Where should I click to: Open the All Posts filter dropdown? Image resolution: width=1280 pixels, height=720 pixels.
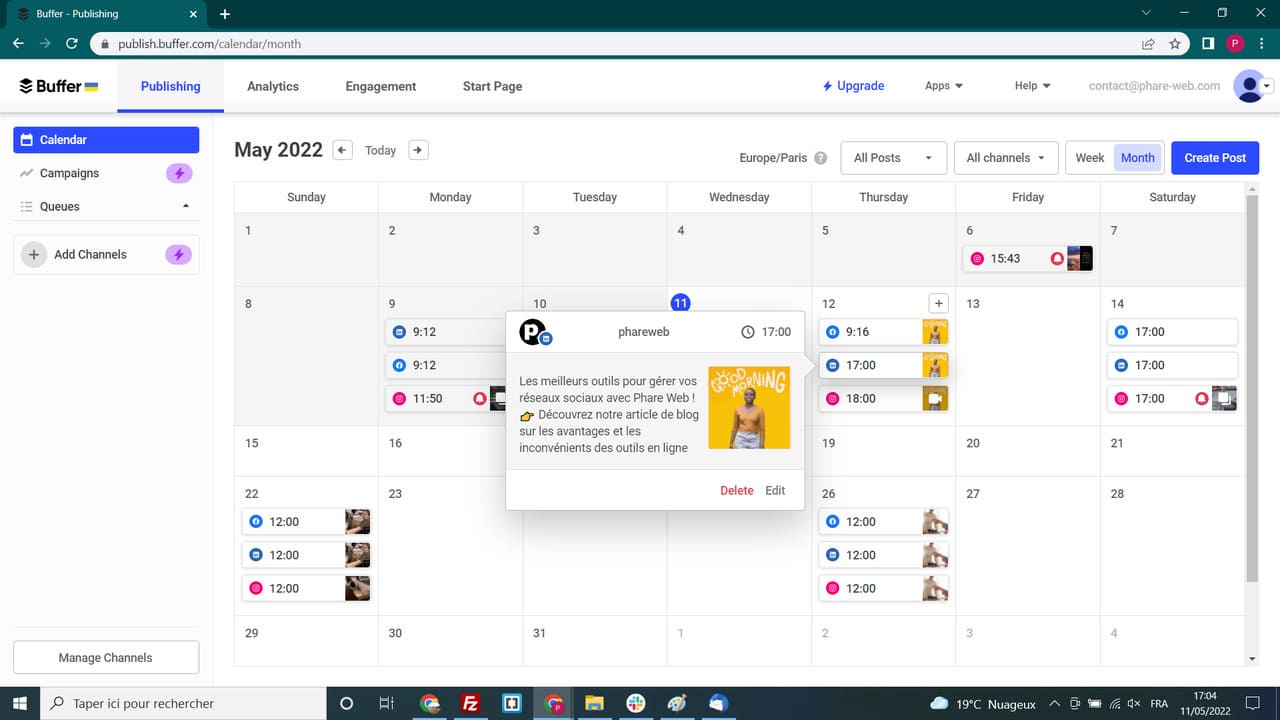pyautogui.click(x=893, y=158)
